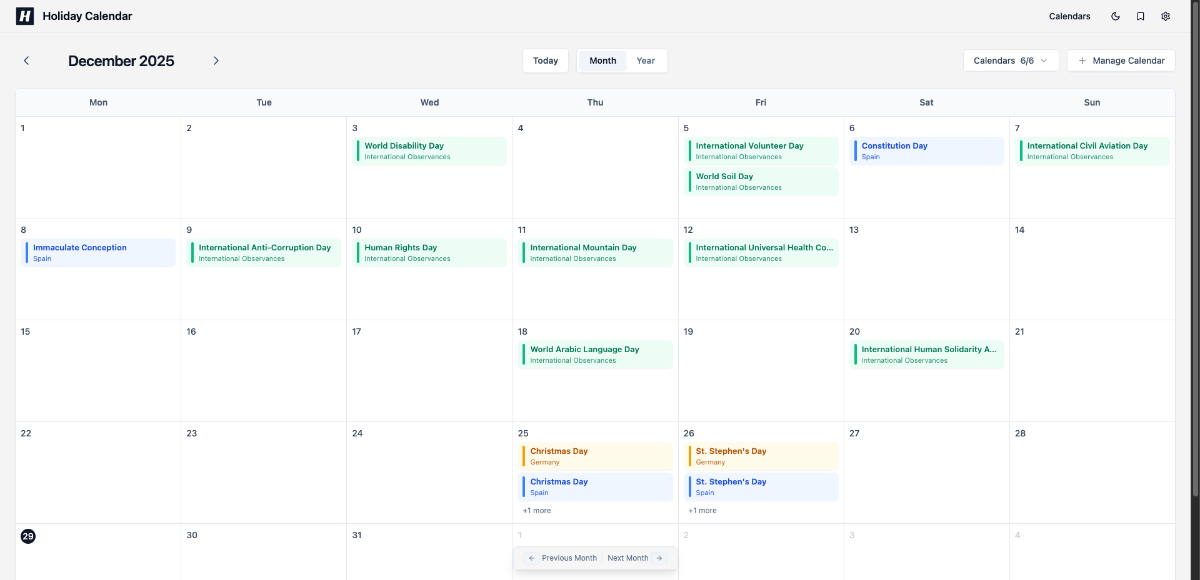Switch to Year view
Screen dimensions: 1200x580
coord(646,60)
